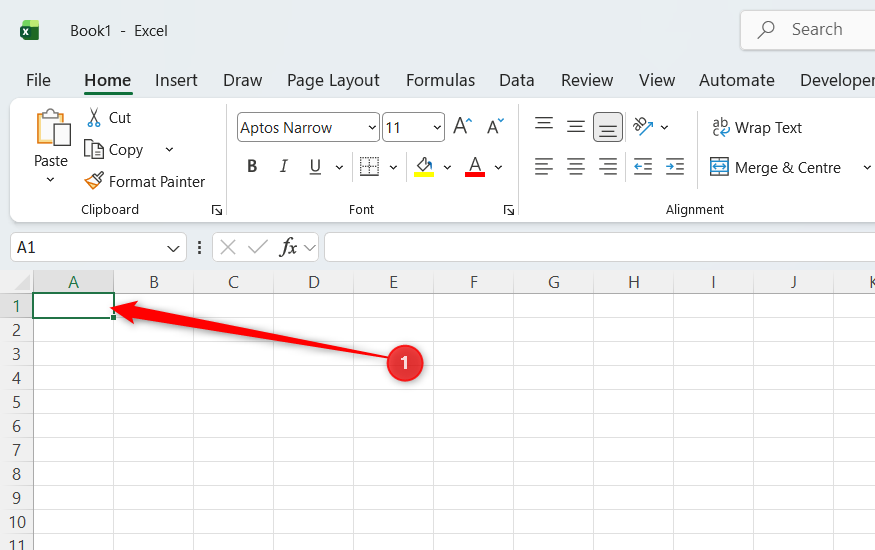Click inside the formula bar field
This screenshot has width=875, height=550.
599,247
